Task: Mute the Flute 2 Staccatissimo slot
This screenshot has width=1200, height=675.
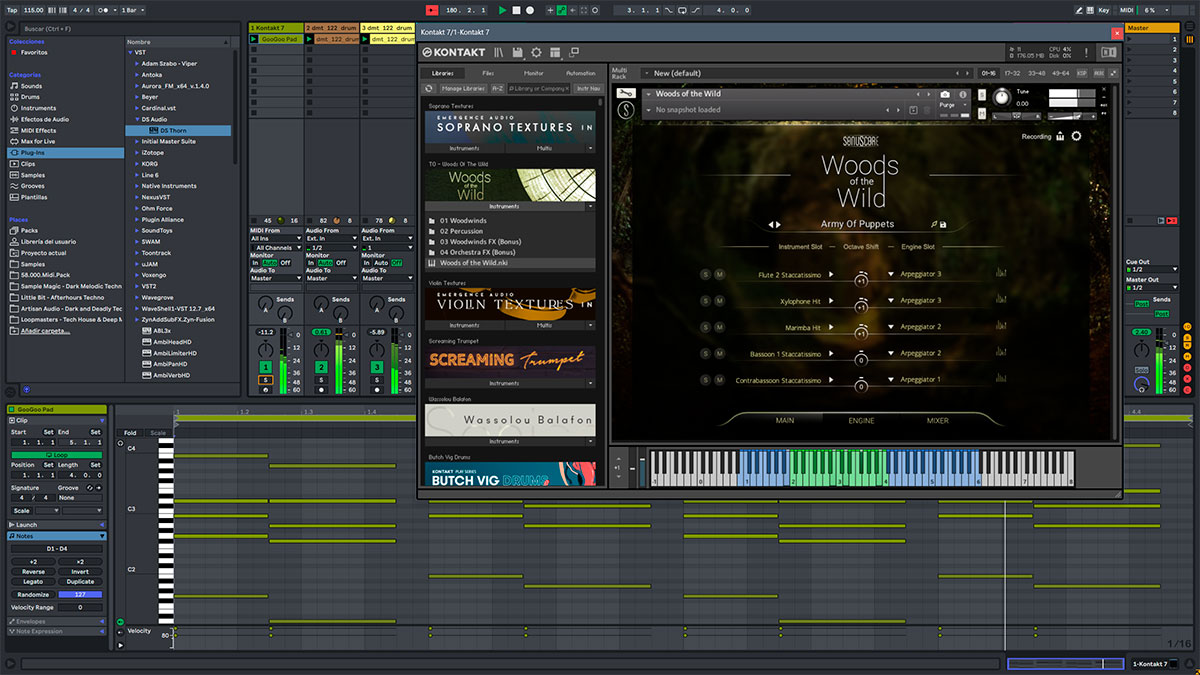Action: (x=718, y=274)
